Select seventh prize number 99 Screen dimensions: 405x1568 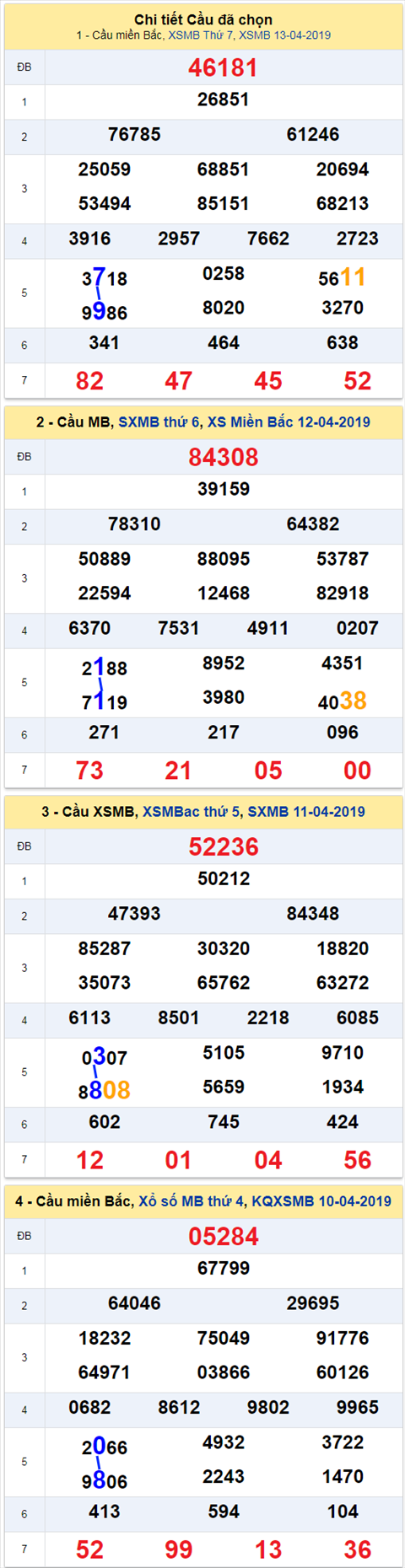(179, 1549)
